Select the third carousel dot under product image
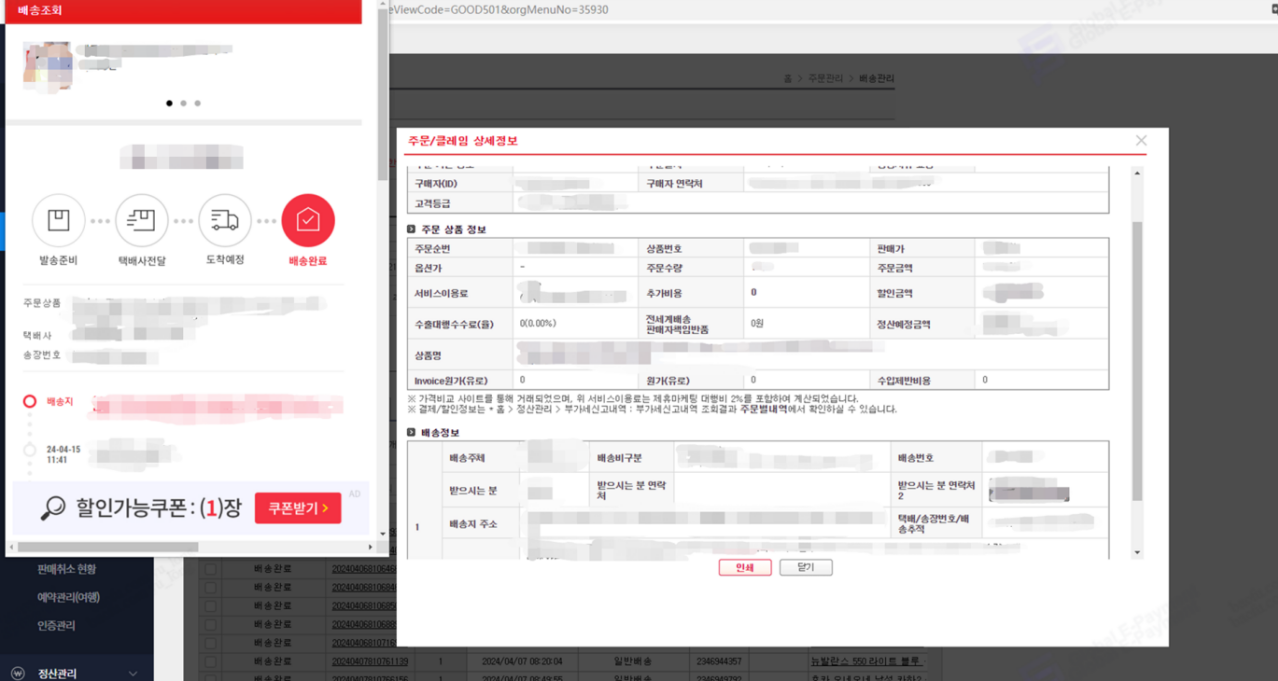1278x681 pixels. [197, 103]
